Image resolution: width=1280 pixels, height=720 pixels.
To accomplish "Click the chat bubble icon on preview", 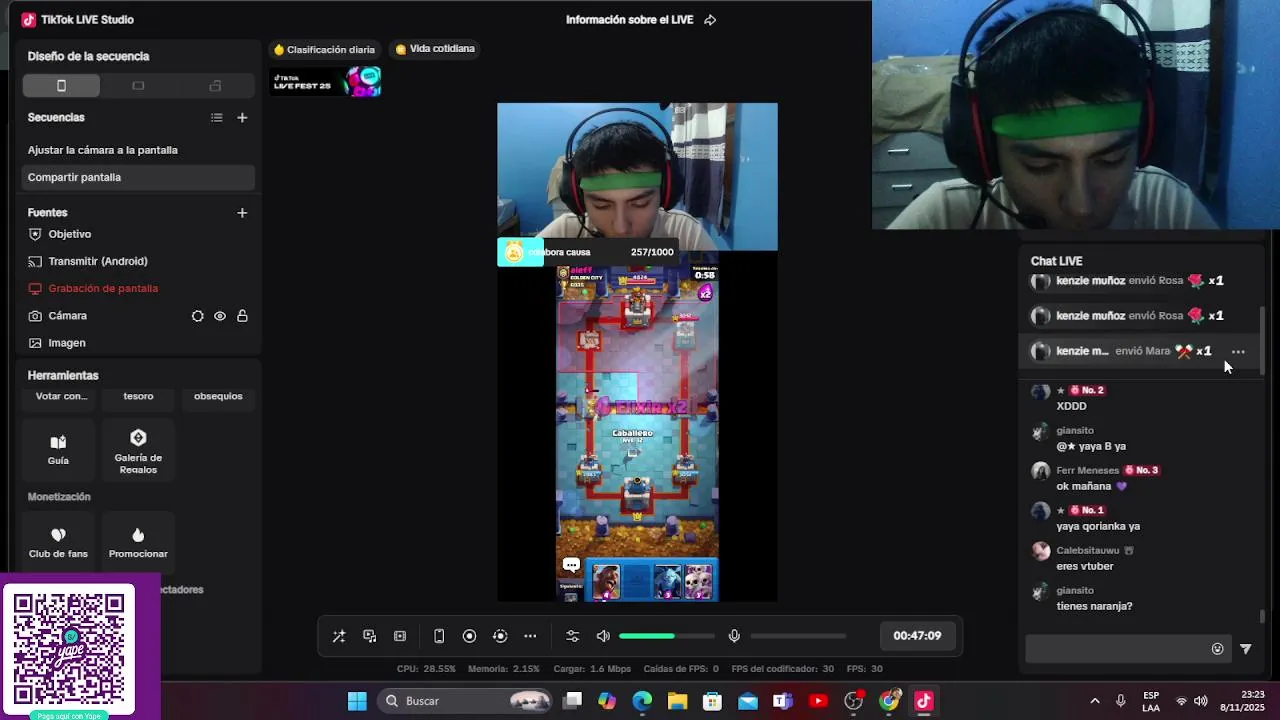I will pos(571,565).
